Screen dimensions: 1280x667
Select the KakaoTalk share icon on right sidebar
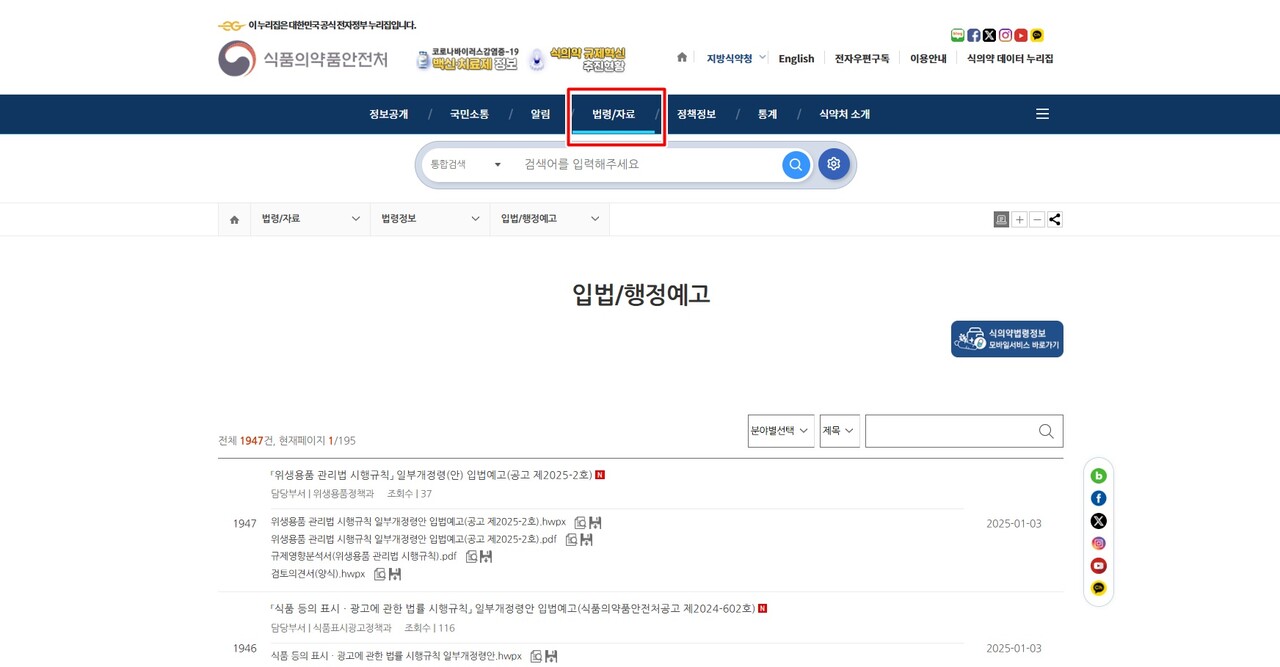pos(1098,587)
